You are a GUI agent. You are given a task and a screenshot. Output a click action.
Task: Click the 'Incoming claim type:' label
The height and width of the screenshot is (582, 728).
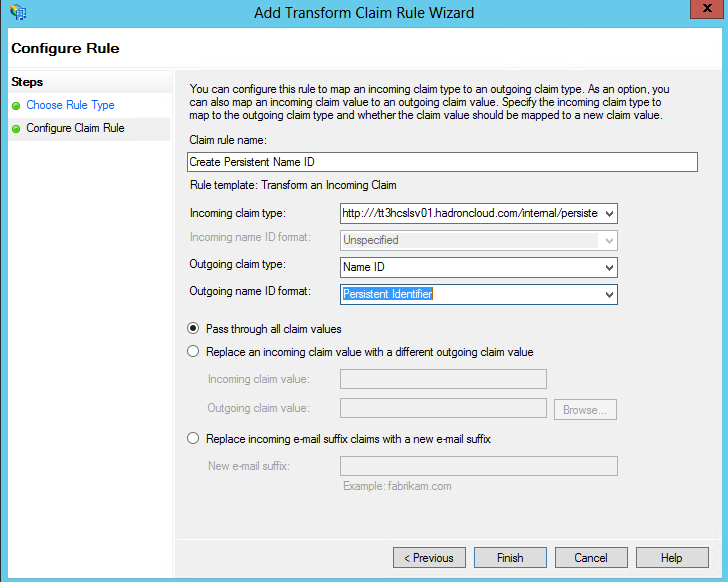click(x=238, y=213)
